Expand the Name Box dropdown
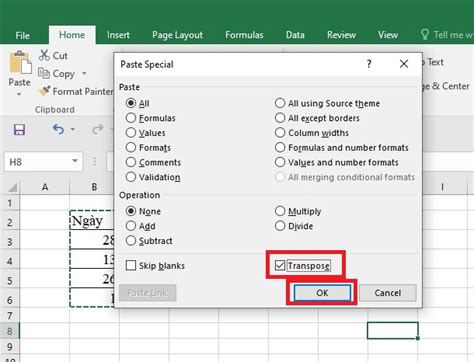Image resolution: width=474 pixels, height=362 pixels. click(75, 161)
